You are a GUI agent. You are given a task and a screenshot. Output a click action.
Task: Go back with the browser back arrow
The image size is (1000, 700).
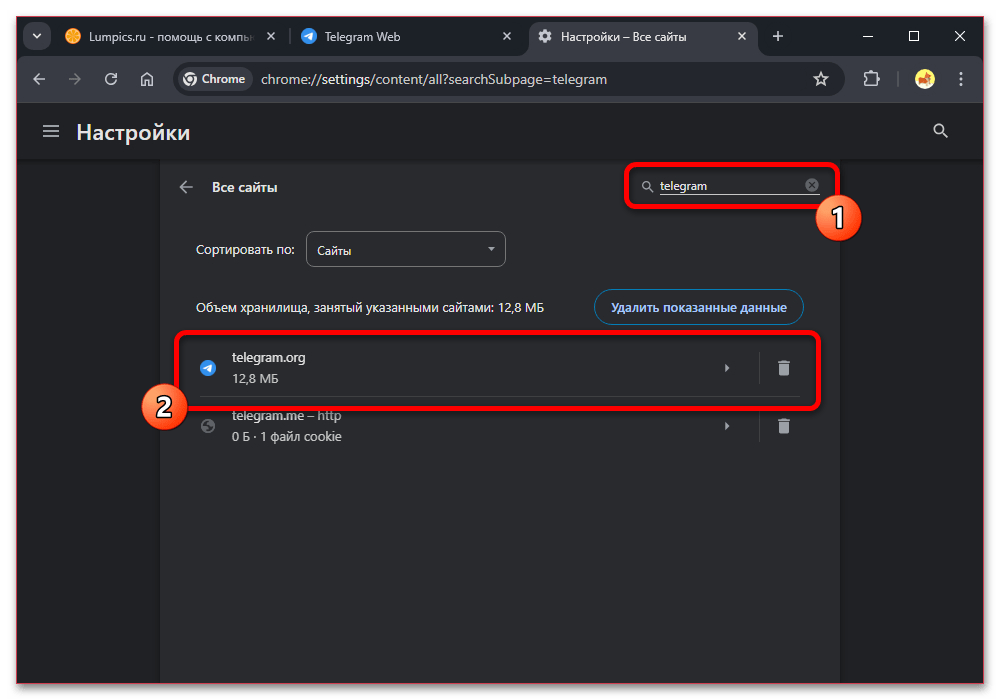(x=40, y=79)
